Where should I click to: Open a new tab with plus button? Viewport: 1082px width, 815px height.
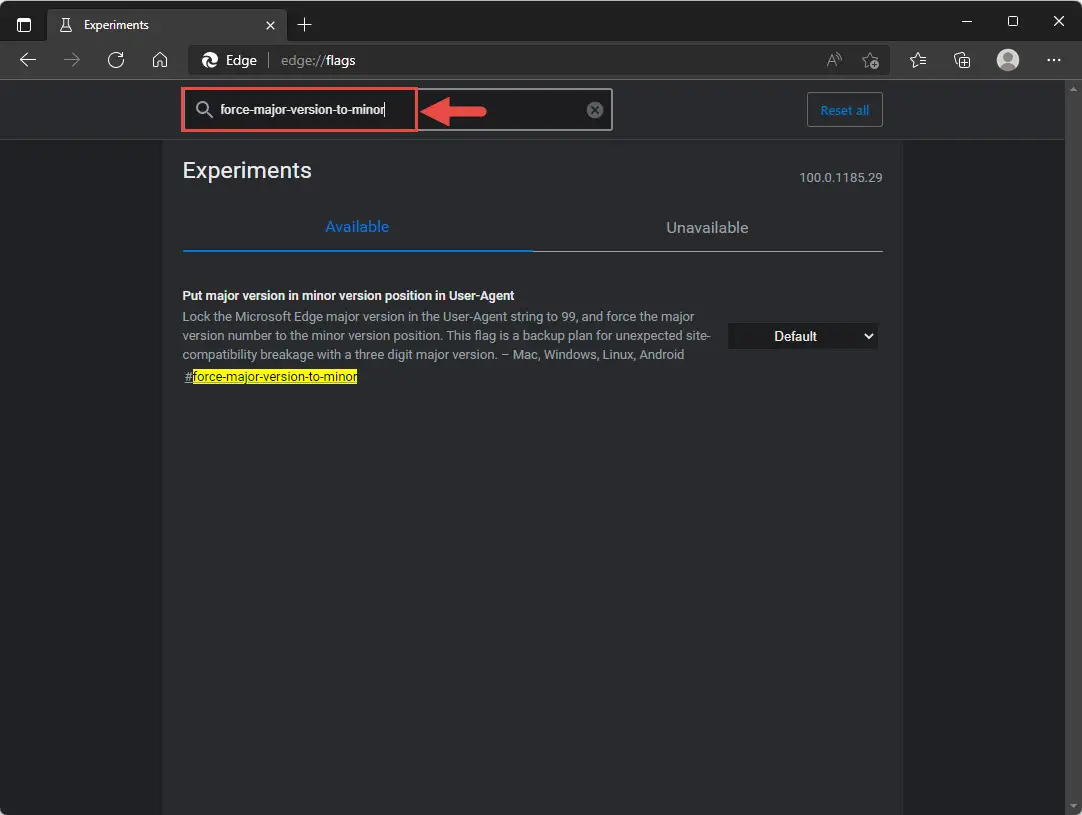[x=304, y=25]
